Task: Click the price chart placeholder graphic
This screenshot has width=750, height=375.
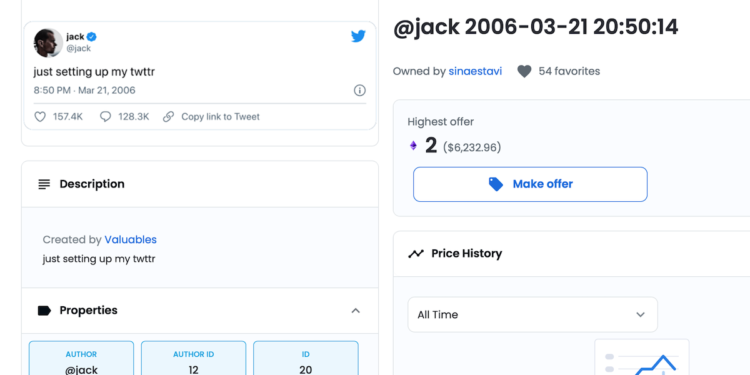Action: click(x=641, y=357)
